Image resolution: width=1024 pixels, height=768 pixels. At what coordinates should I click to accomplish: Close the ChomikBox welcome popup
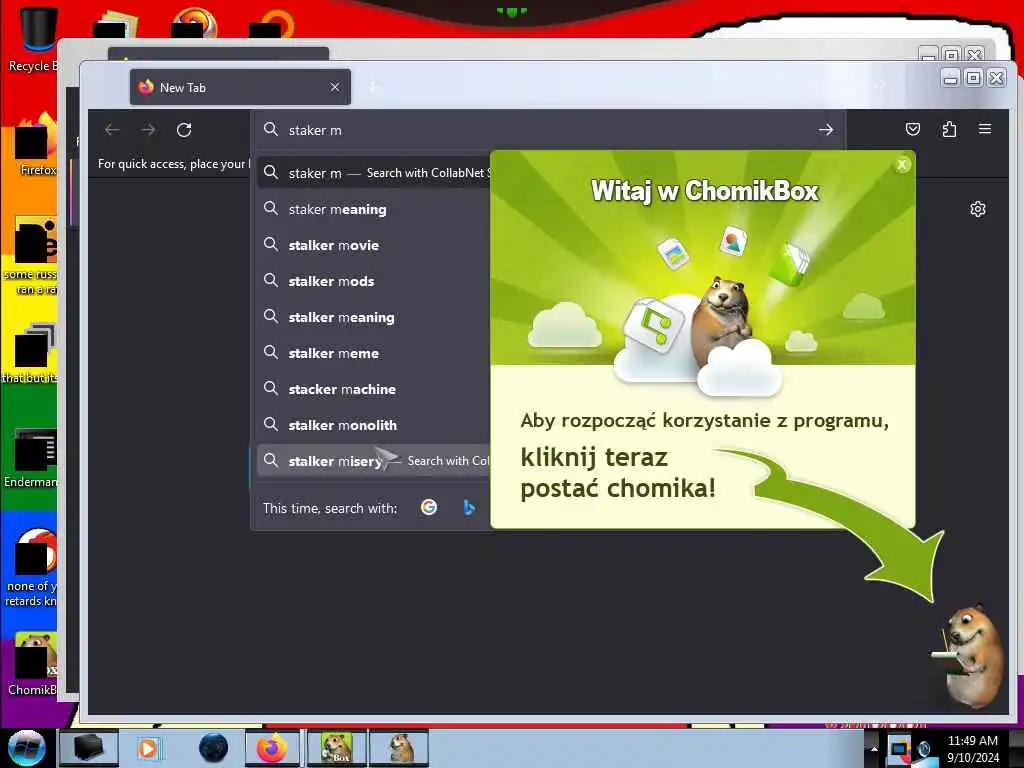[x=902, y=165]
